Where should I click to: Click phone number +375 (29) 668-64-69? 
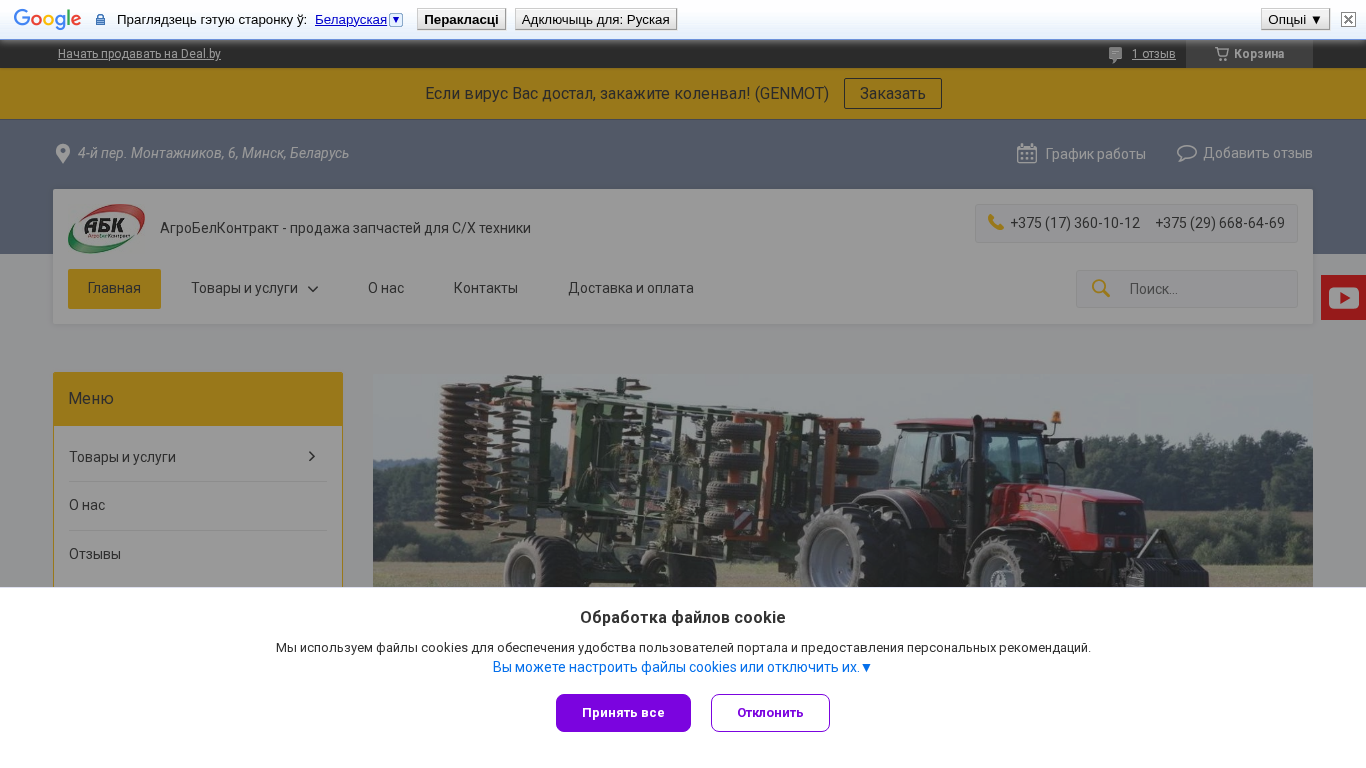[x=1220, y=223]
